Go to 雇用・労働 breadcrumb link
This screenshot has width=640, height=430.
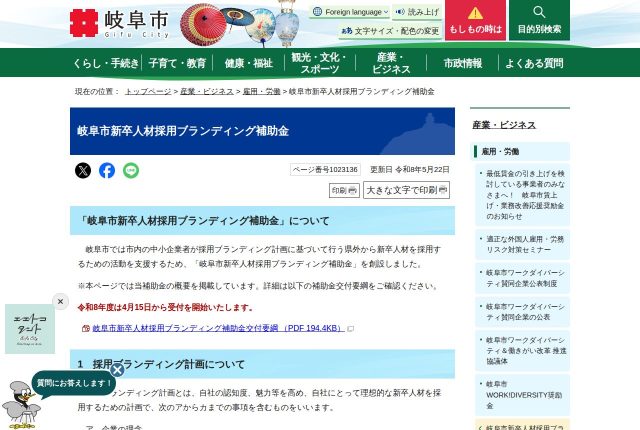262,91
